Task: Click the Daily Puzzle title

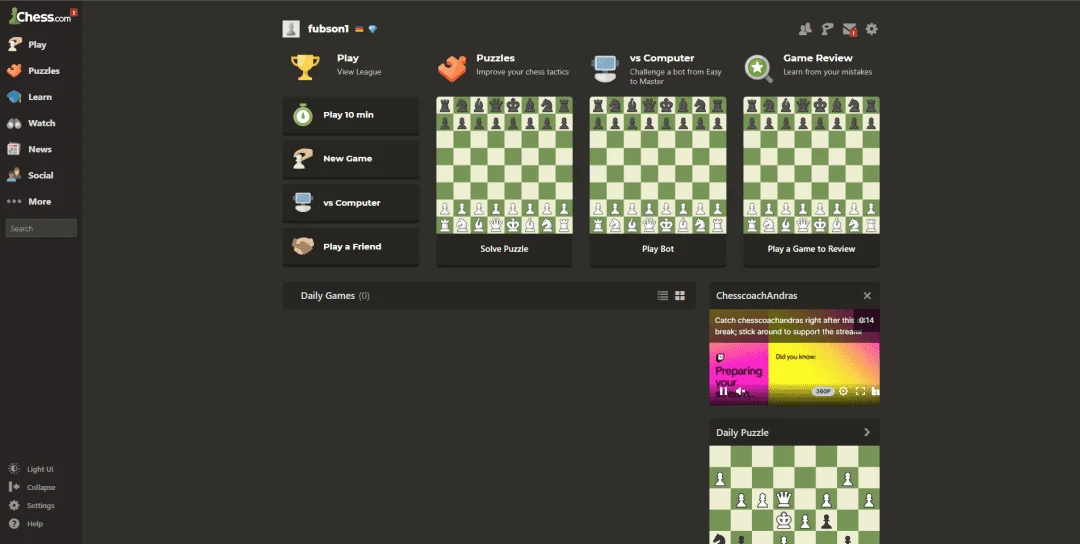Action: point(742,432)
